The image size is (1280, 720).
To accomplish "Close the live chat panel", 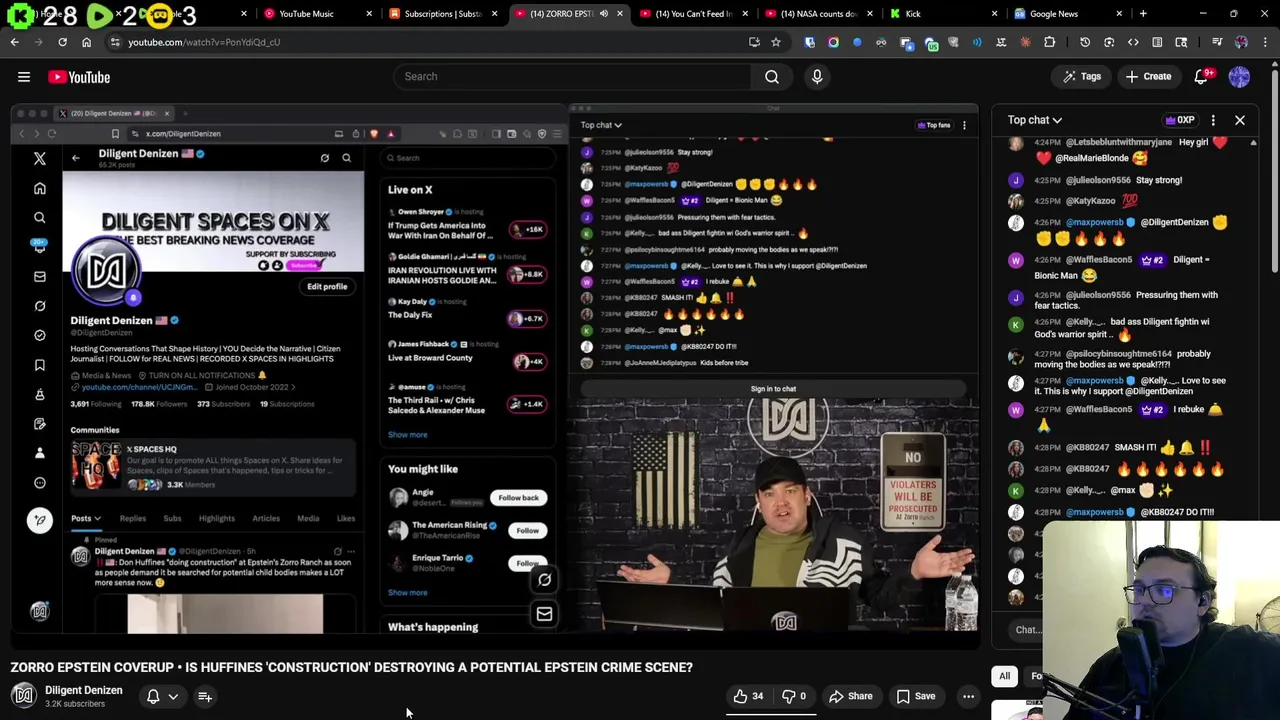I will [1240, 120].
